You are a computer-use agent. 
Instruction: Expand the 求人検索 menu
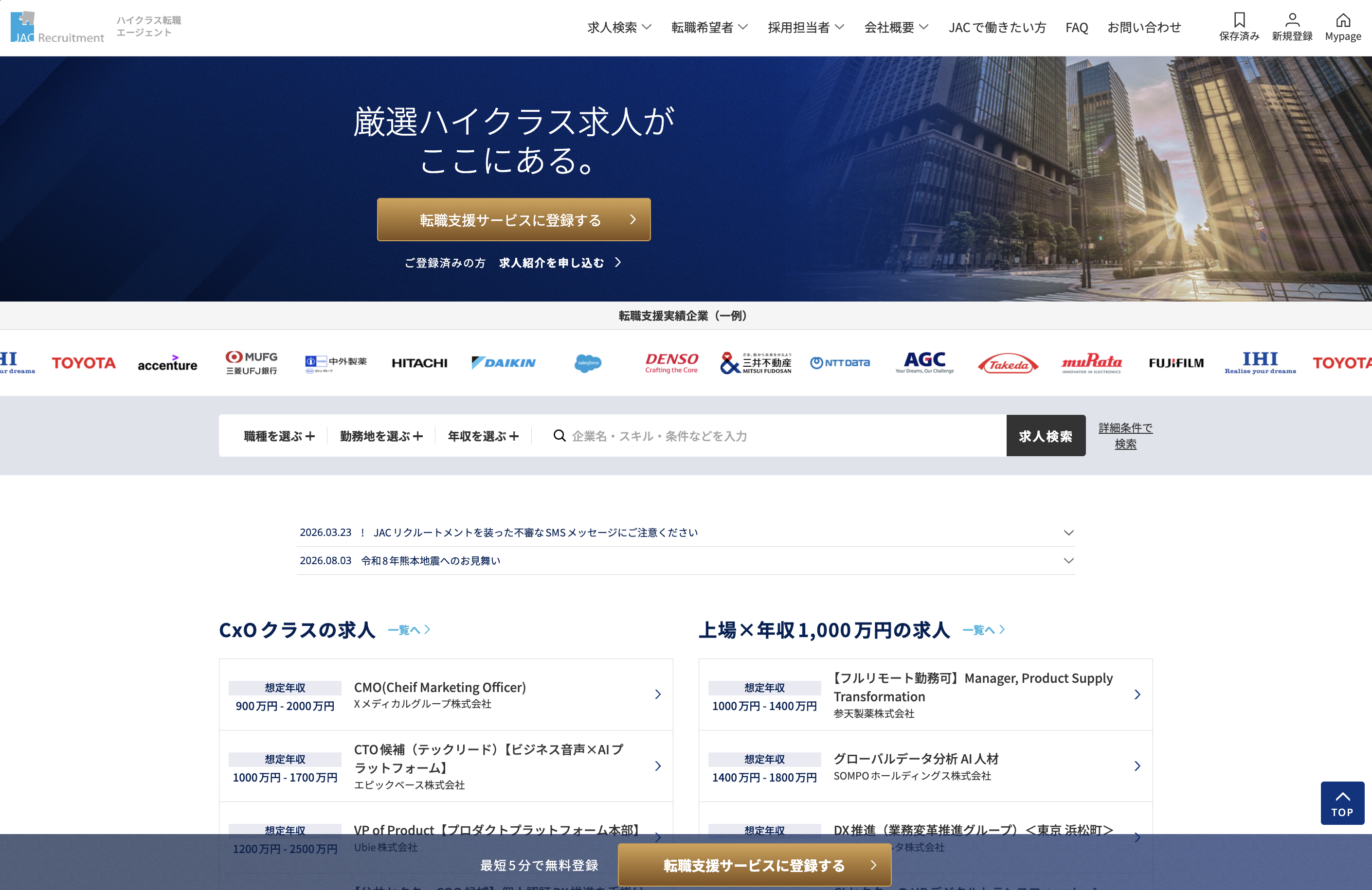point(619,27)
